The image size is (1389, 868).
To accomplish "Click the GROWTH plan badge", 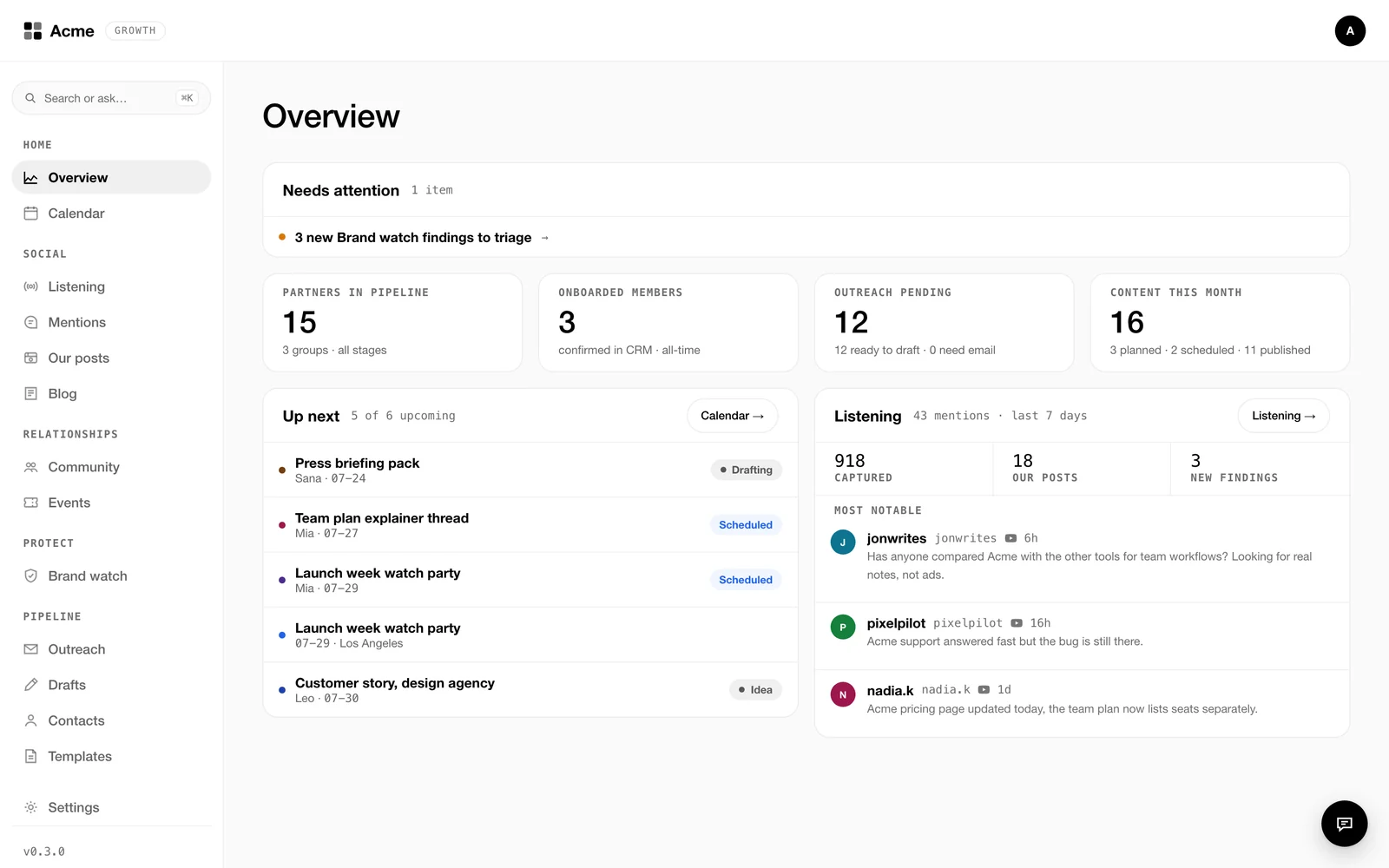I will pos(135,30).
